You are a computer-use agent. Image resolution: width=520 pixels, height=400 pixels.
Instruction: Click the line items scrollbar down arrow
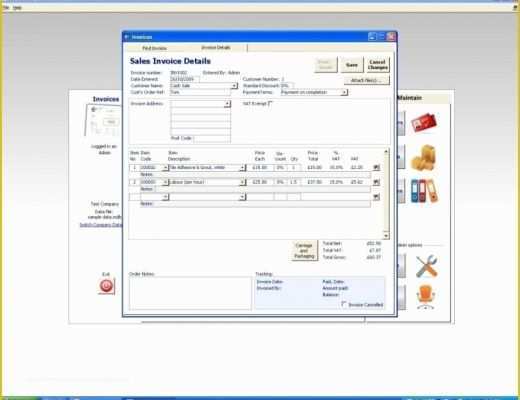(386, 236)
